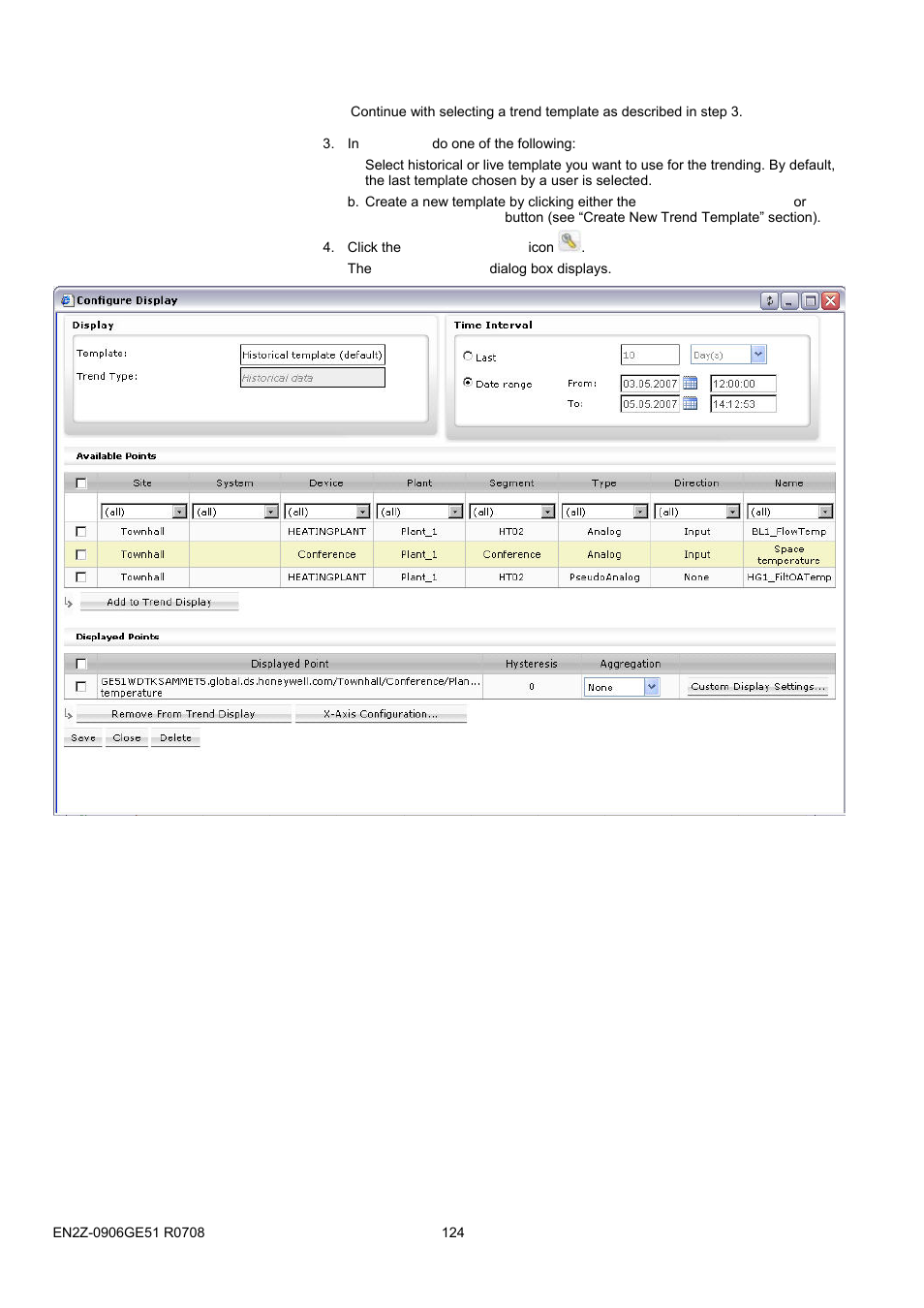Click the Site column header

point(142,483)
